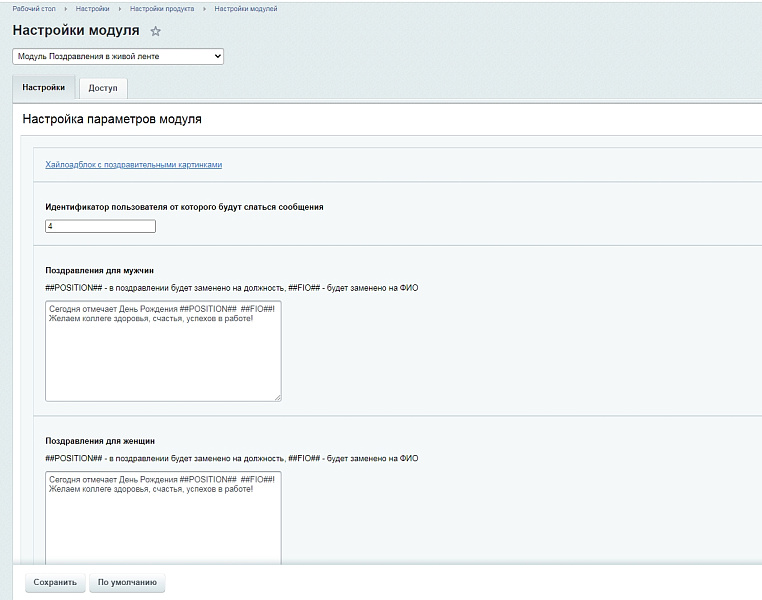The width and height of the screenshot is (762, 600).
Task: Go to Настройки in breadcrumbs
Action: (x=92, y=9)
